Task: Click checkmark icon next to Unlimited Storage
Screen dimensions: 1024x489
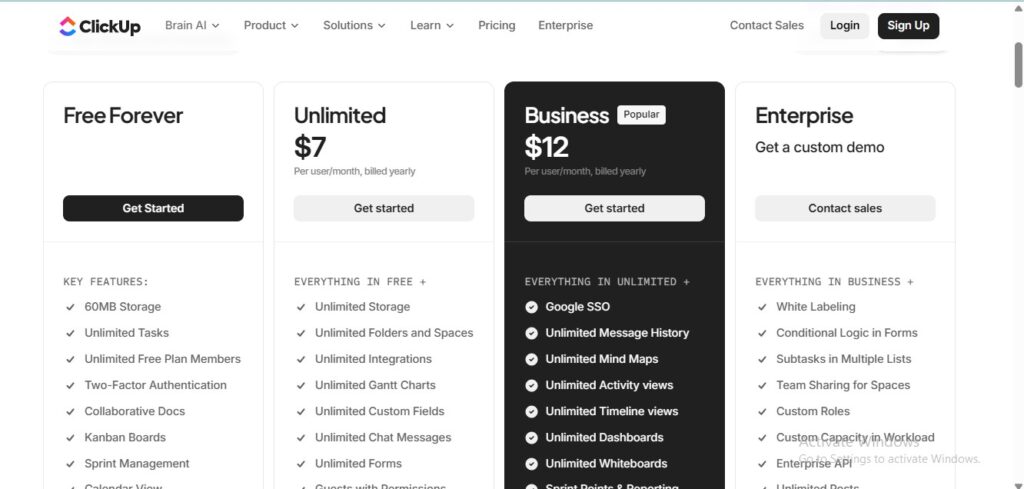Action: [301, 307]
